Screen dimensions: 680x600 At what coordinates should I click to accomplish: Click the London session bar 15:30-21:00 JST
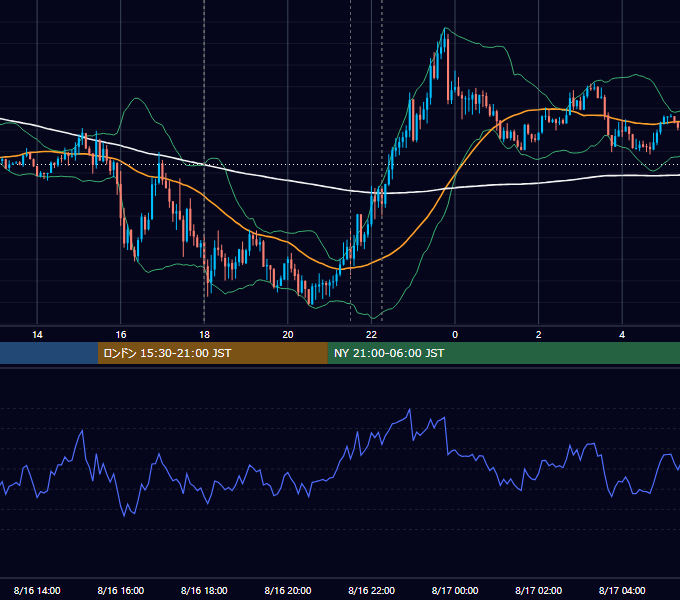coord(212,353)
